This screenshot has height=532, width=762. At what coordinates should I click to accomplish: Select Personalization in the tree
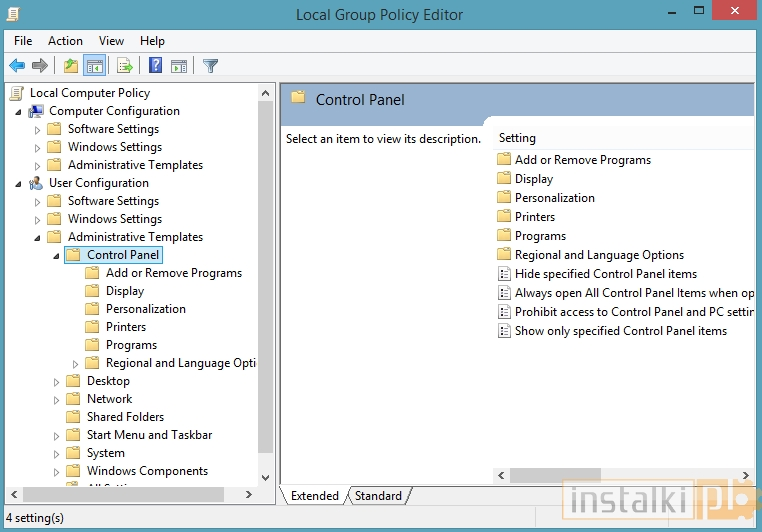tap(146, 309)
